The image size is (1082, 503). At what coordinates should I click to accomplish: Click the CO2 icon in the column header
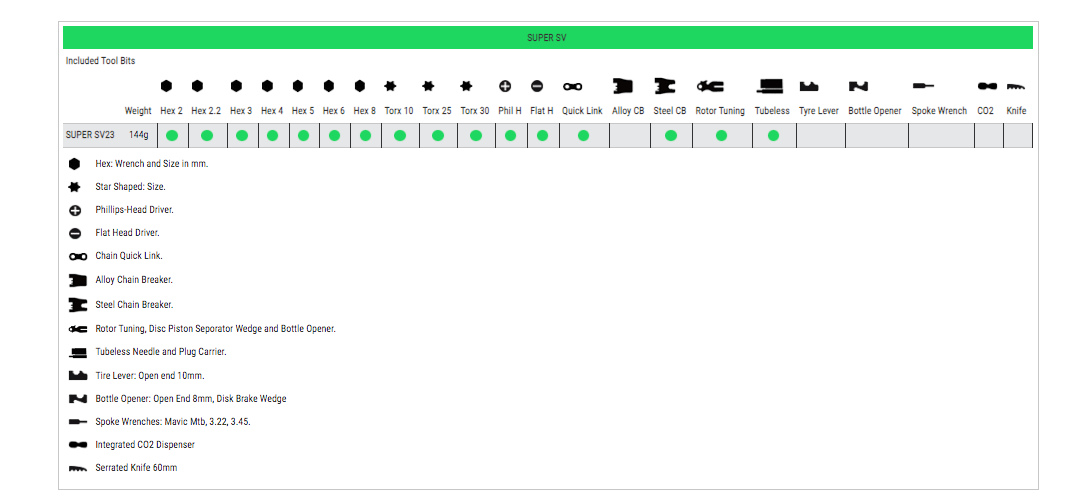click(x=986, y=87)
